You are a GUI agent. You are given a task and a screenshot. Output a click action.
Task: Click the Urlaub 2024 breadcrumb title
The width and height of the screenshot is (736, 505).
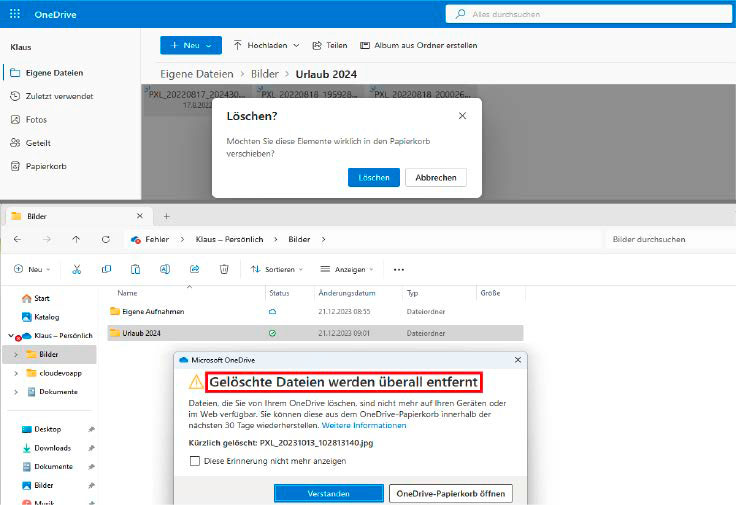tap(326, 74)
